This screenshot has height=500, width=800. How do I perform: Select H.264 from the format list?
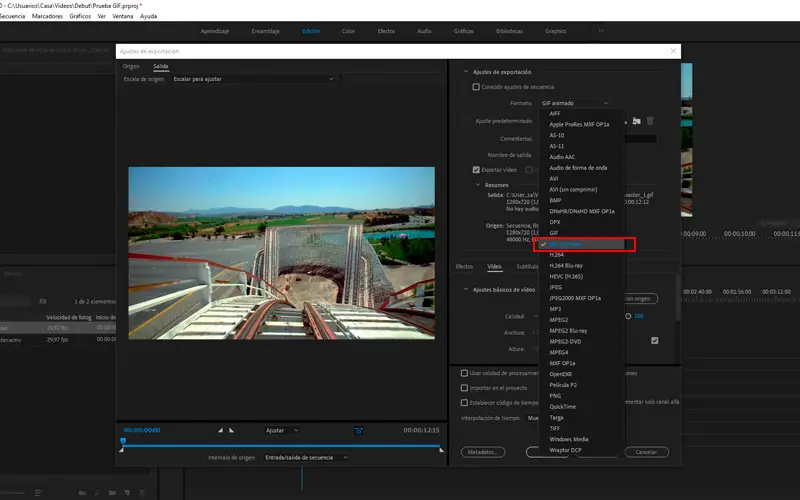(557, 254)
